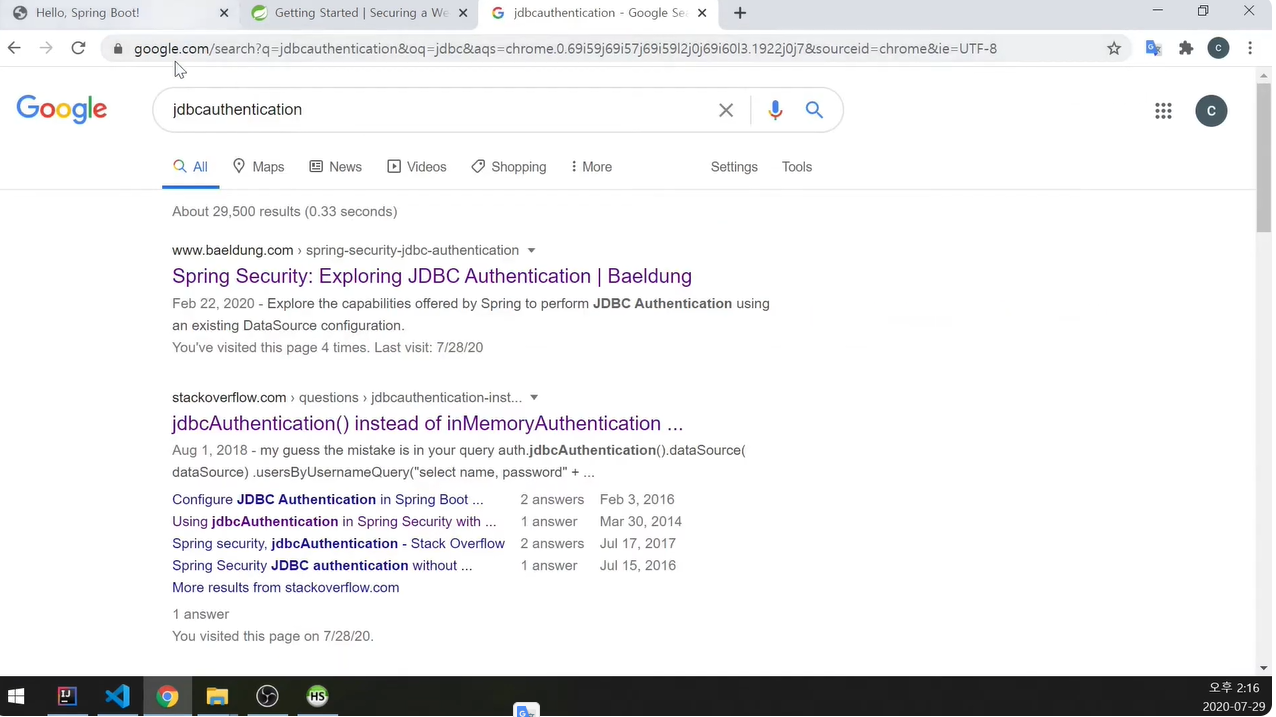Screen dimensions: 1276x717
Task: Click www.baeldung.com breadcrumb text
Action: pos(233,251)
